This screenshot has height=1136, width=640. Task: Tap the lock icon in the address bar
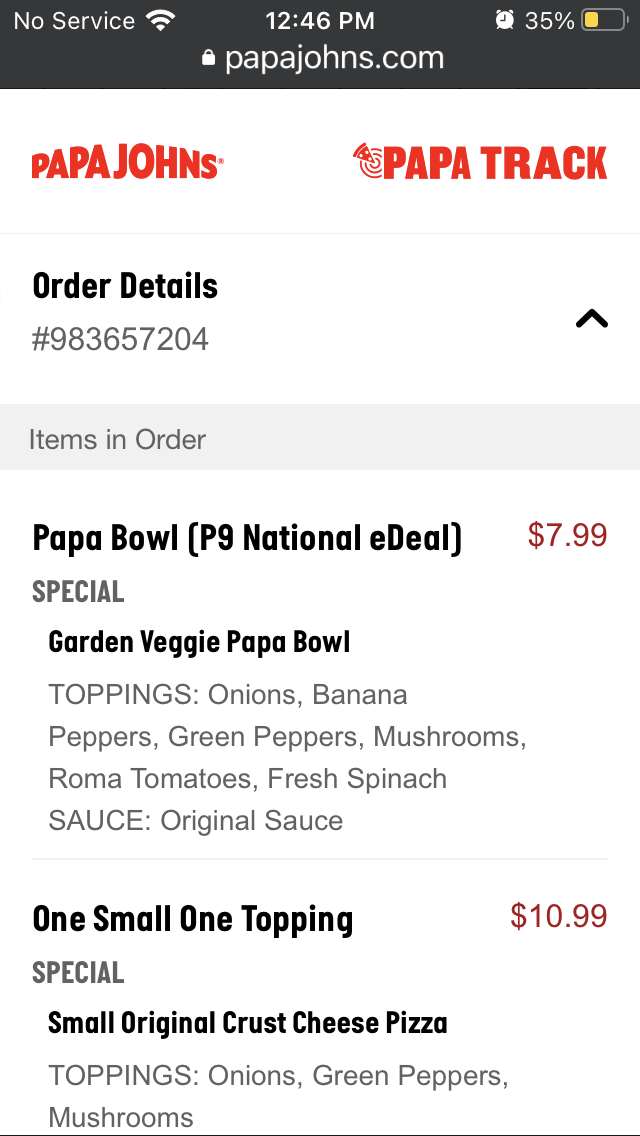(x=208, y=57)
